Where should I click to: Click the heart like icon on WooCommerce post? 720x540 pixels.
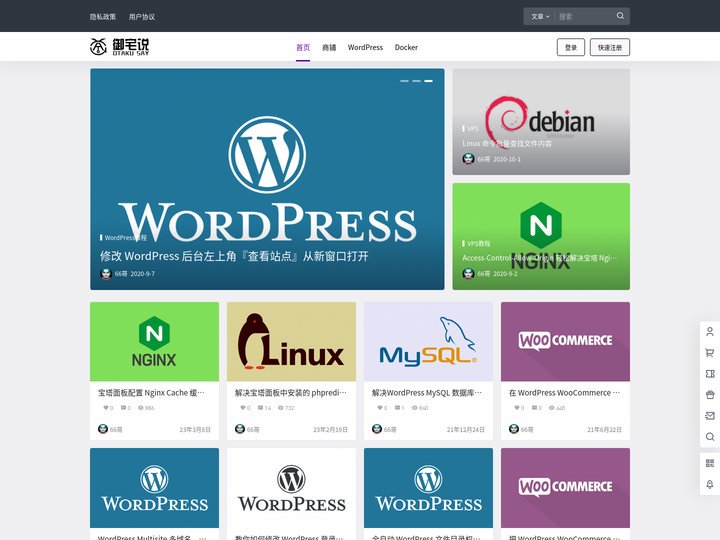pos(517,408)
